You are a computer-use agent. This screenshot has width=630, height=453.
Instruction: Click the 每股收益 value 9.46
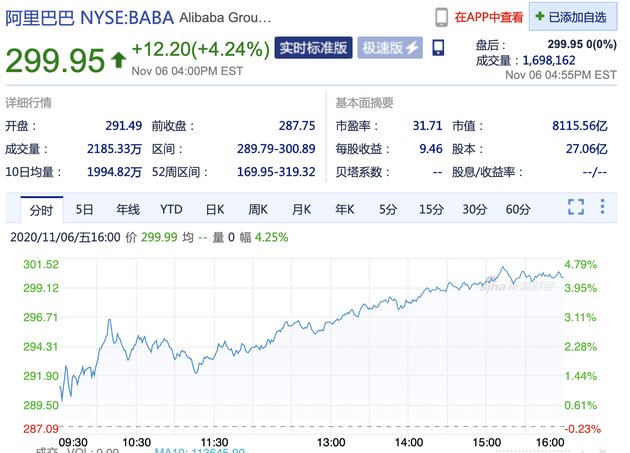[x=431, y=149]
